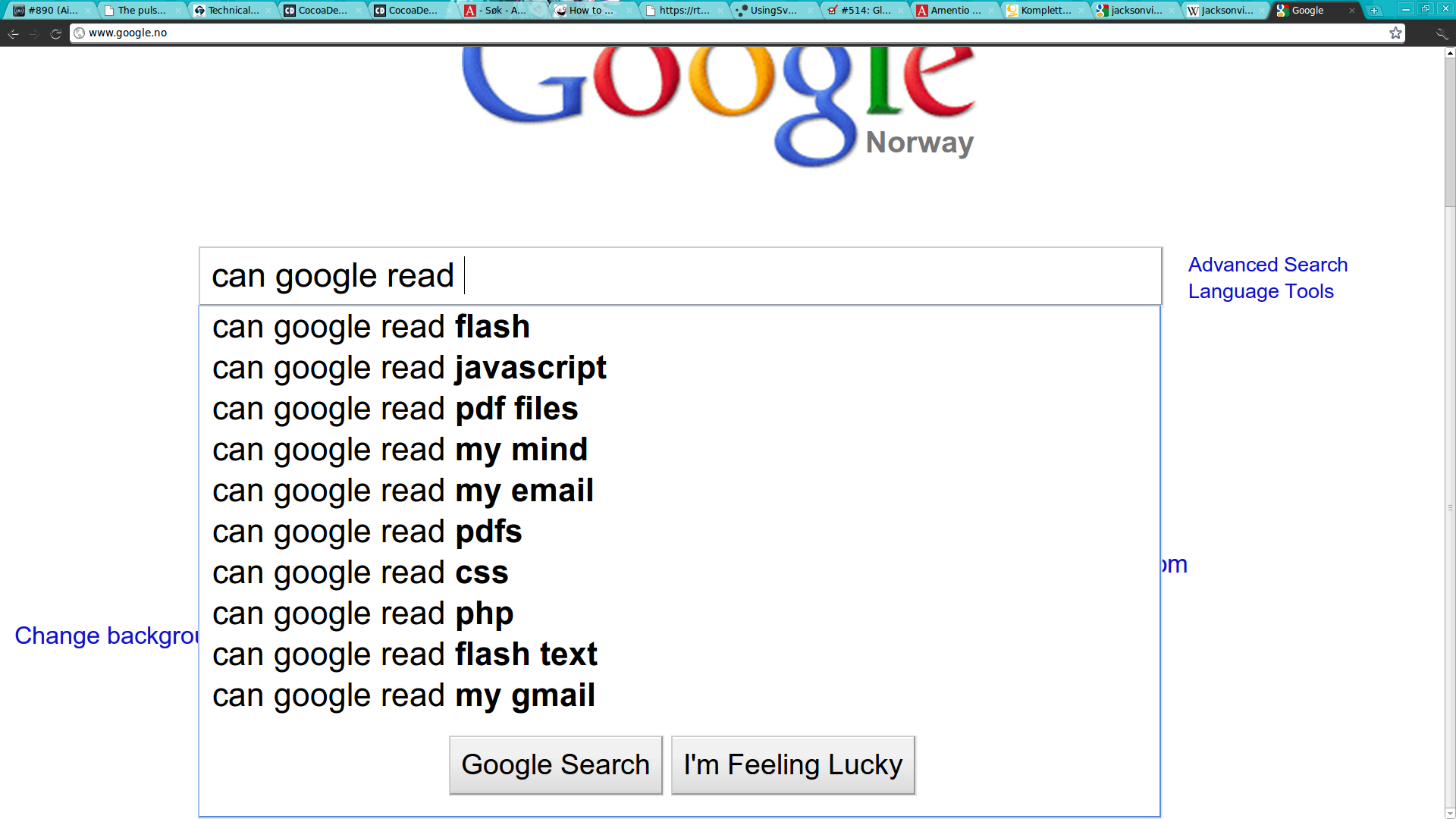Open the Language Tools link

(1260, 291)
